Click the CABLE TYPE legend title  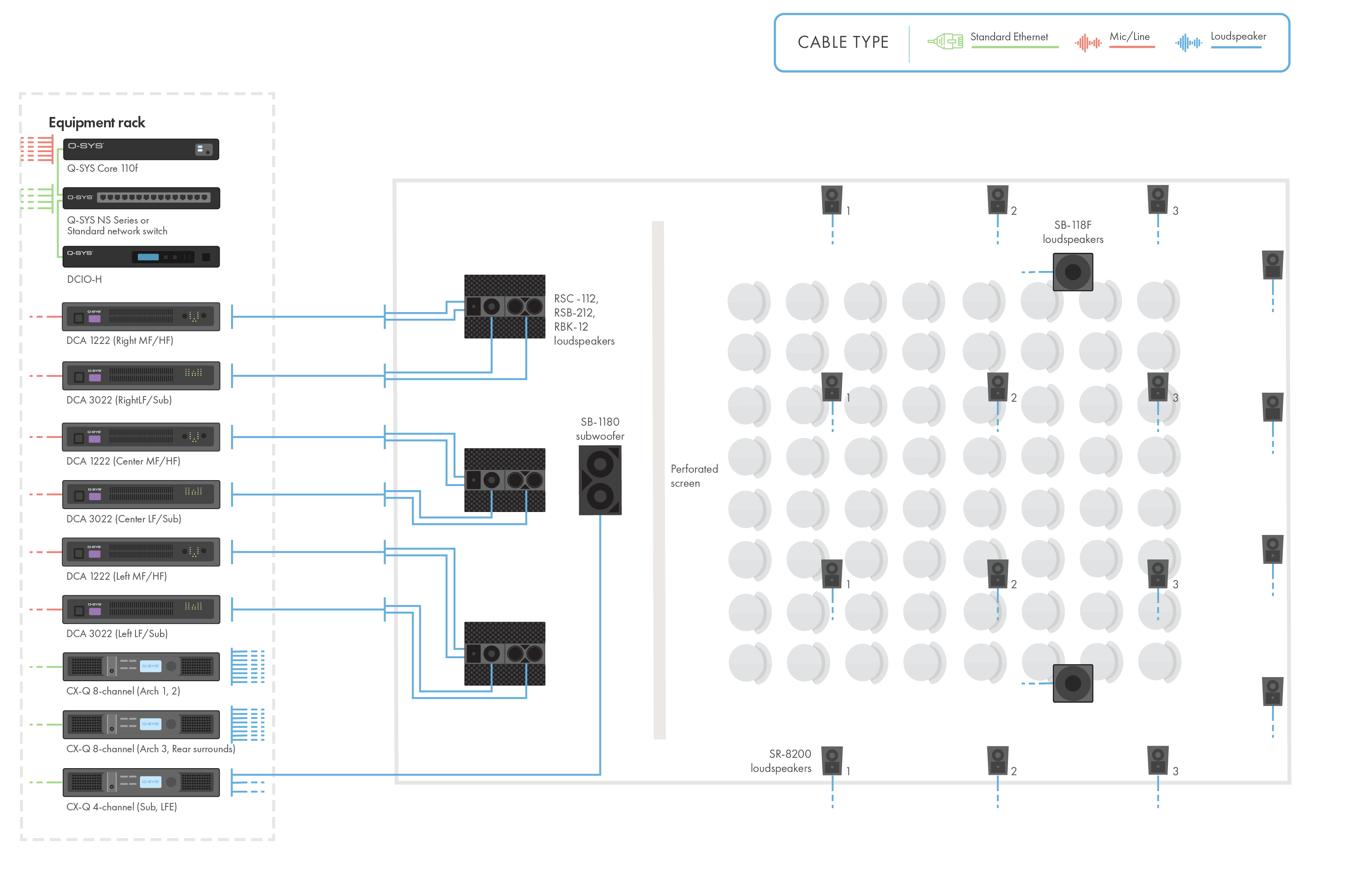tap(843, 42)
